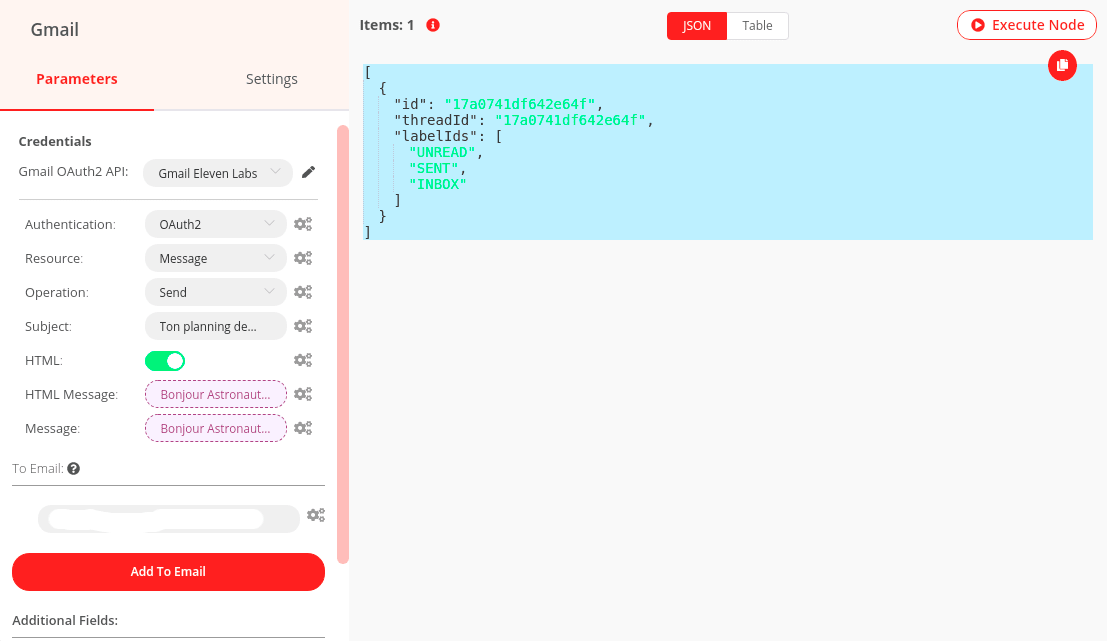Screen dimensions: 1107x641
Task: Select the Parameters tab
Action: (77, 79)
